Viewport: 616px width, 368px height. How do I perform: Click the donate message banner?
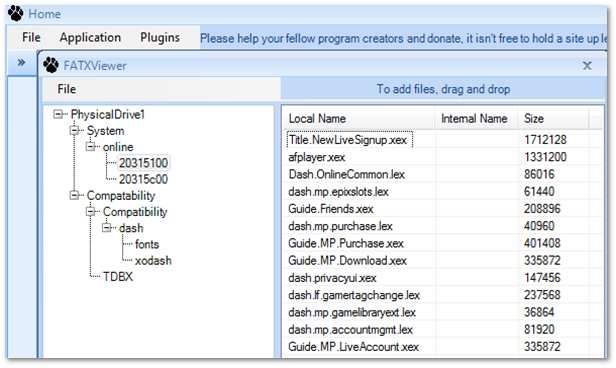pos(403,38)
